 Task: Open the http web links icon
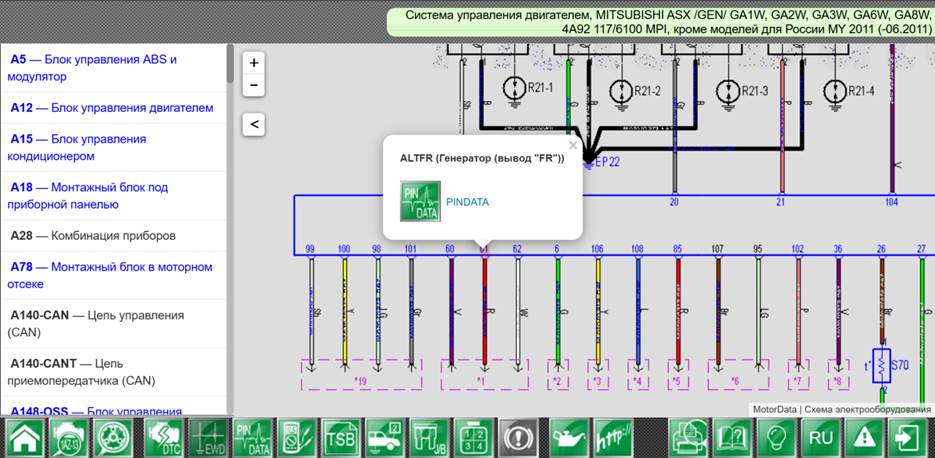(612, 438)
